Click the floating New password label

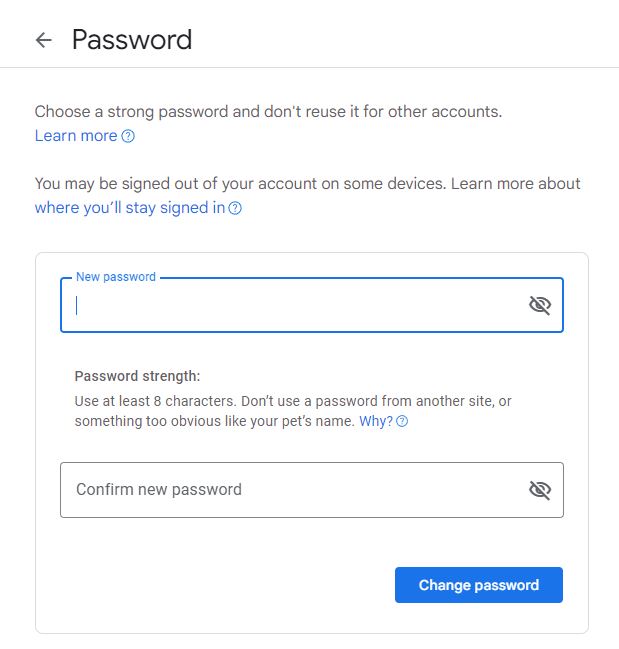coord(116,277)
